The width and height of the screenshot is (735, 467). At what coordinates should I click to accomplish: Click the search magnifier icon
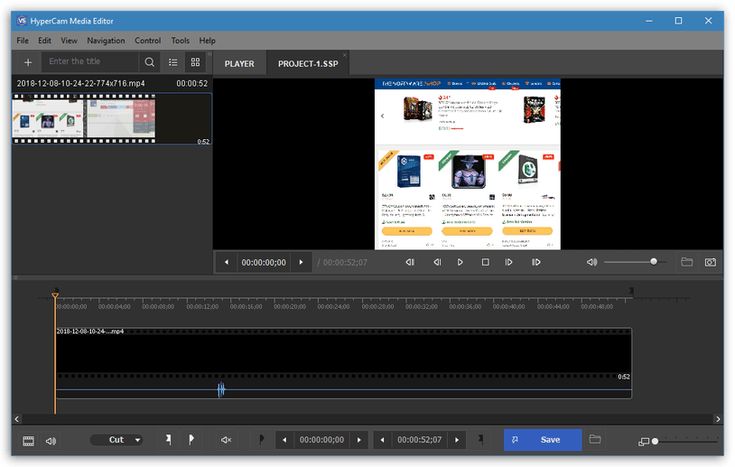point(150,62)
